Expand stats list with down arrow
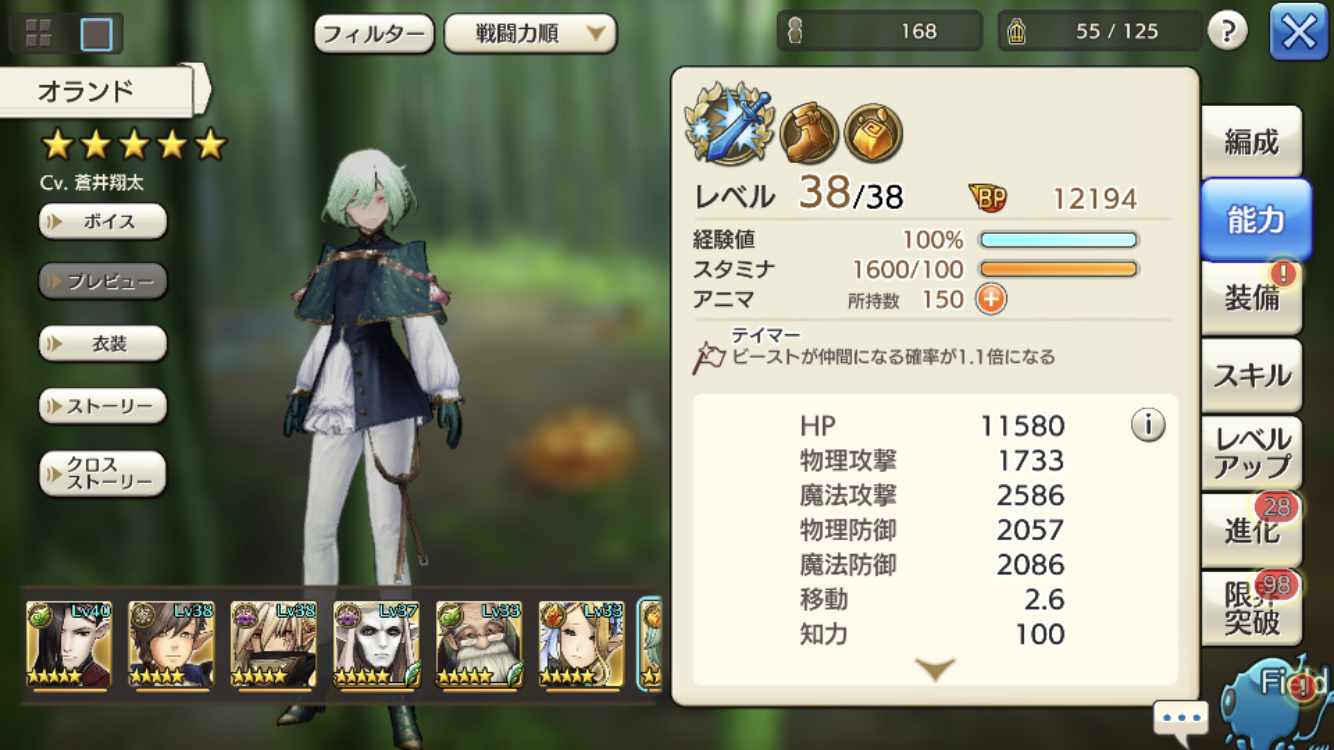 click(x=935, y=669)
